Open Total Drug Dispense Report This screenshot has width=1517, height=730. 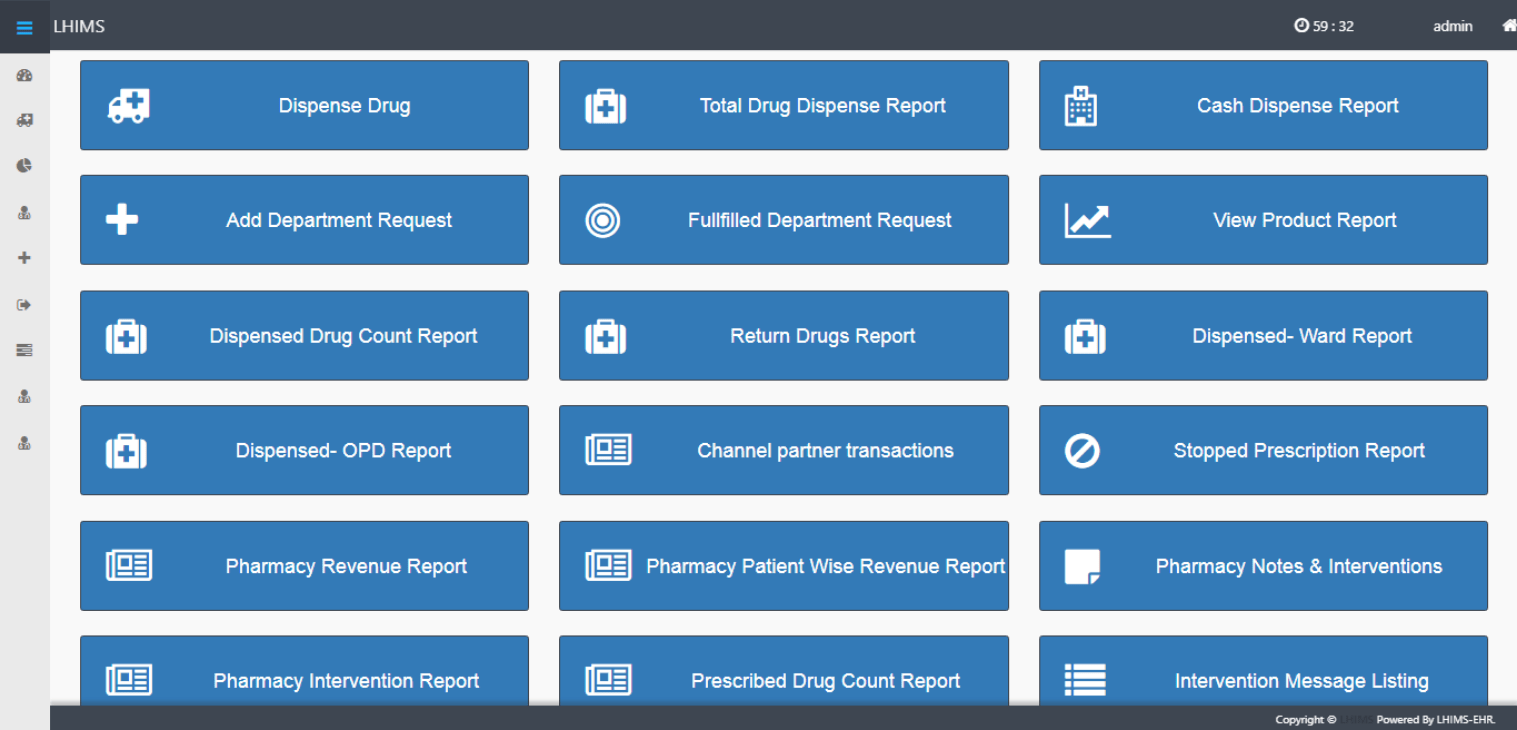point(783,105)
